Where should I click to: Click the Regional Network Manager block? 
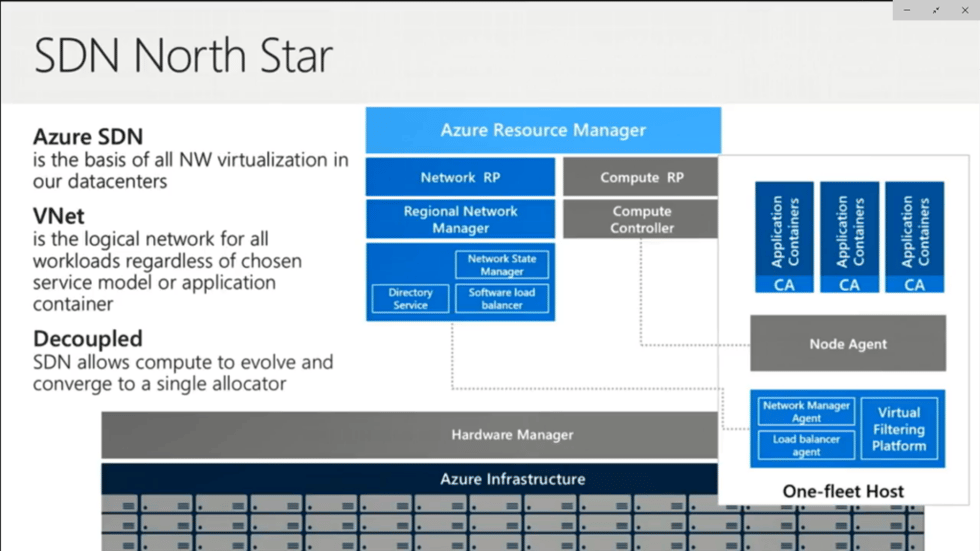tap(460, 219)
